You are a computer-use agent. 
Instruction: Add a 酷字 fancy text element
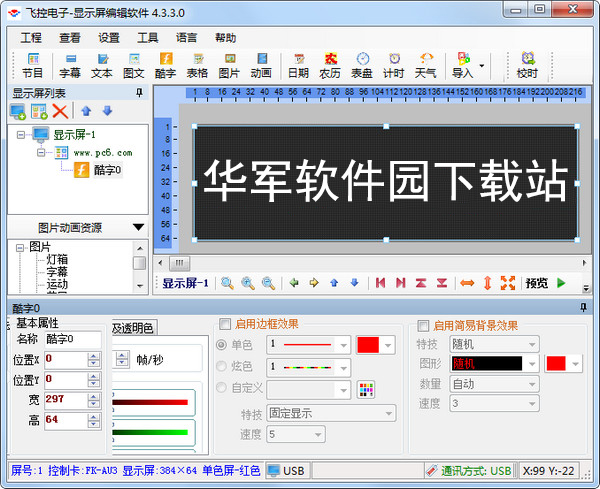coord(165,65)
